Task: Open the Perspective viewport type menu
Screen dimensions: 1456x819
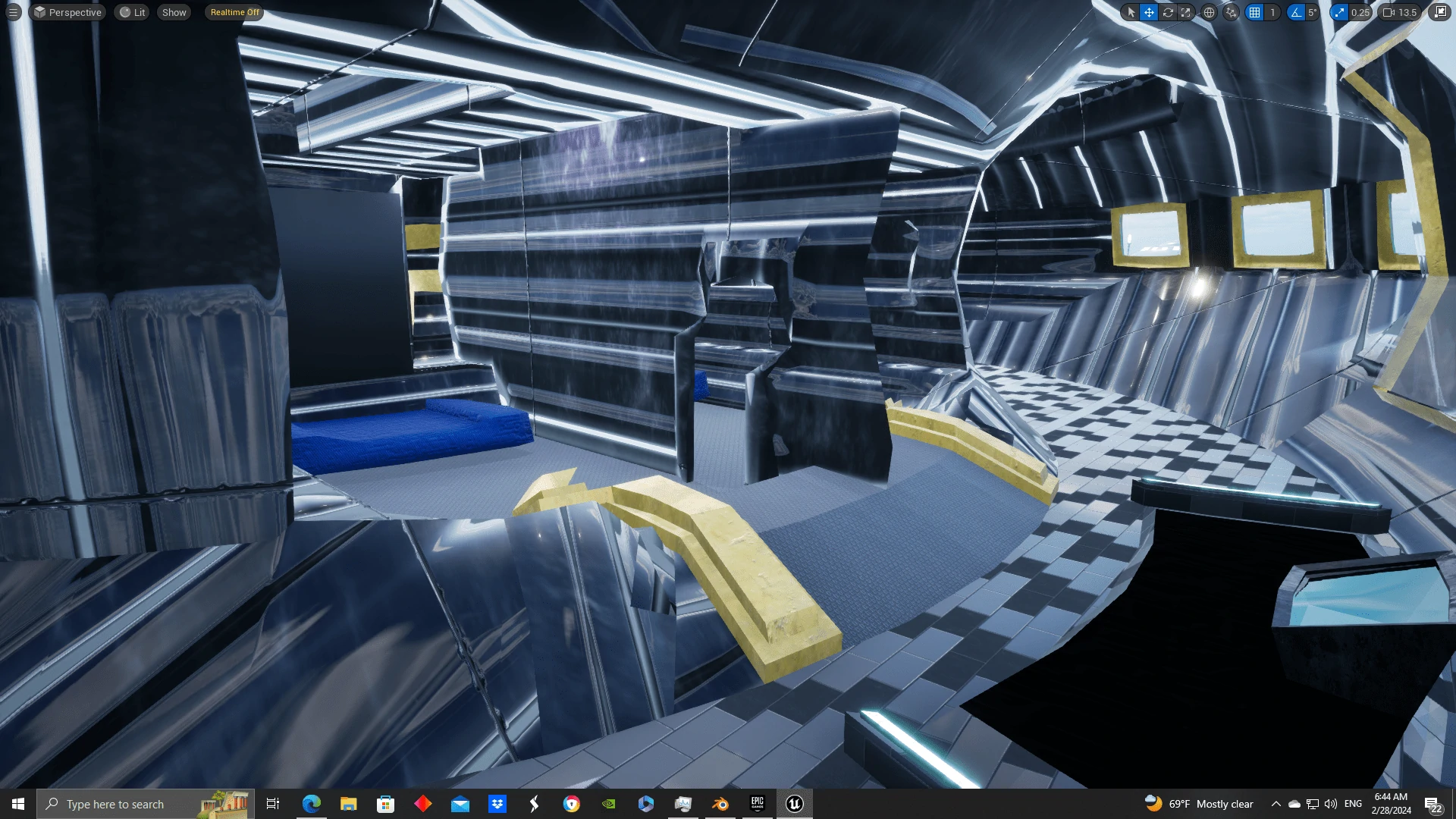Action: click(67, 12)
